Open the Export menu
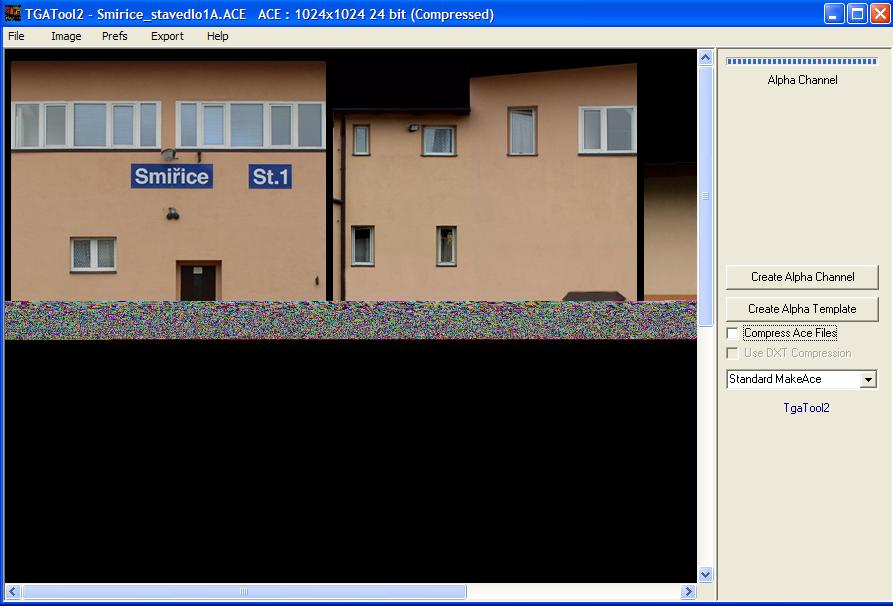 [167, 36]
